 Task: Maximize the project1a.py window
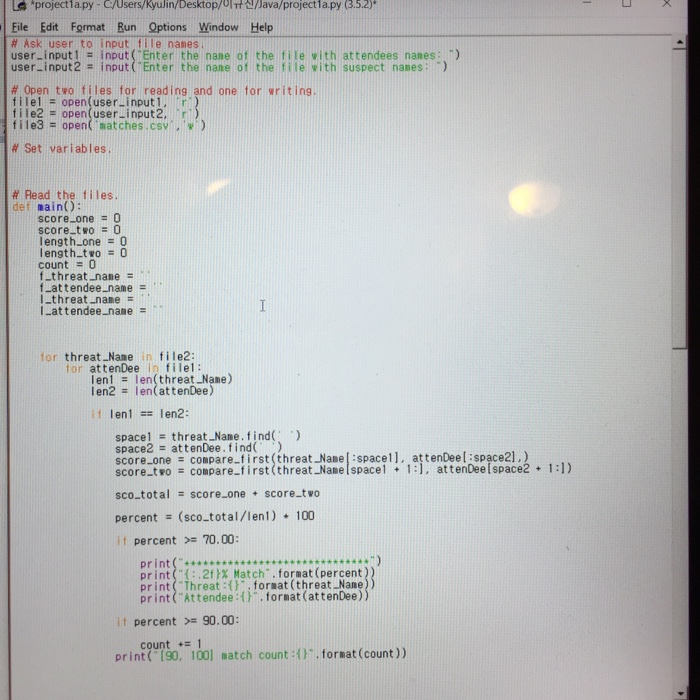626,4
